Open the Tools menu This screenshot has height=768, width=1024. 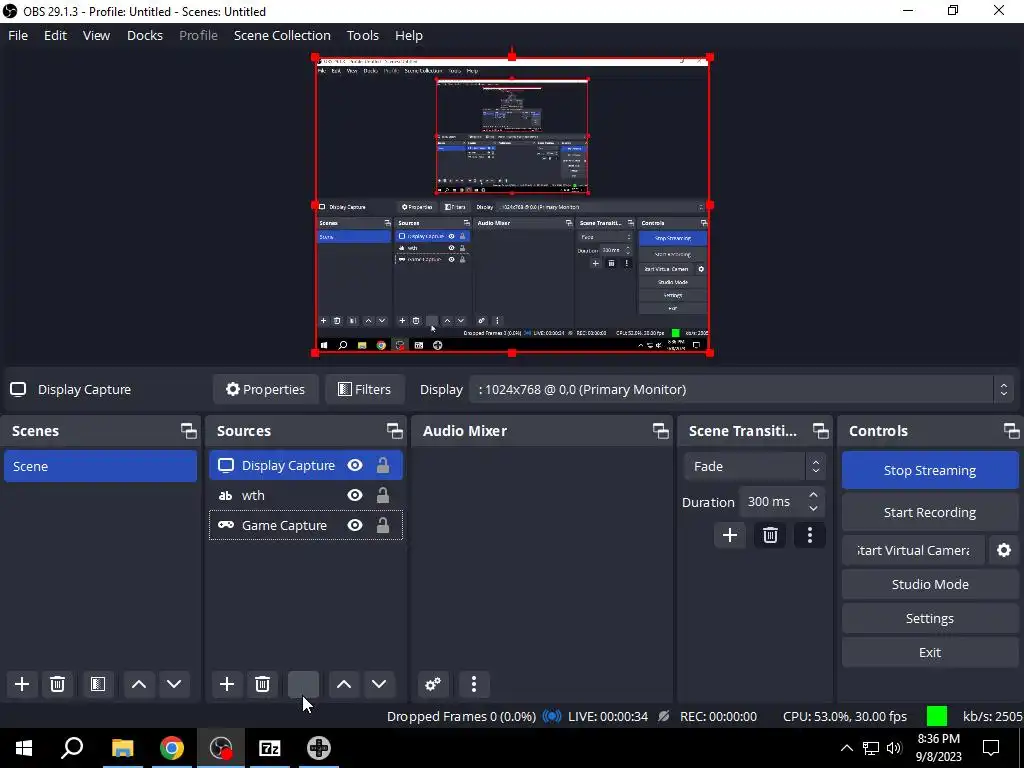point(362,35)
